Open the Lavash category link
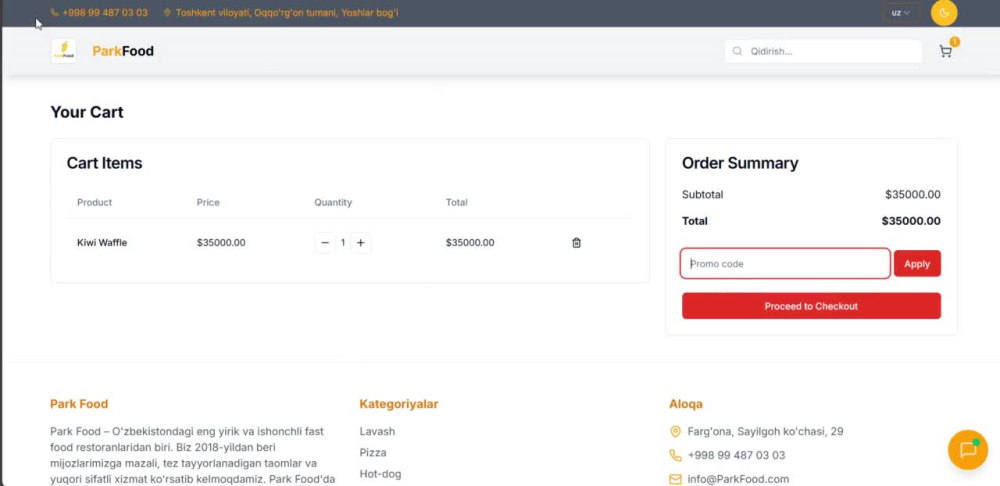The height and width of the screenshot is (486, 1000). click(377, 431)
